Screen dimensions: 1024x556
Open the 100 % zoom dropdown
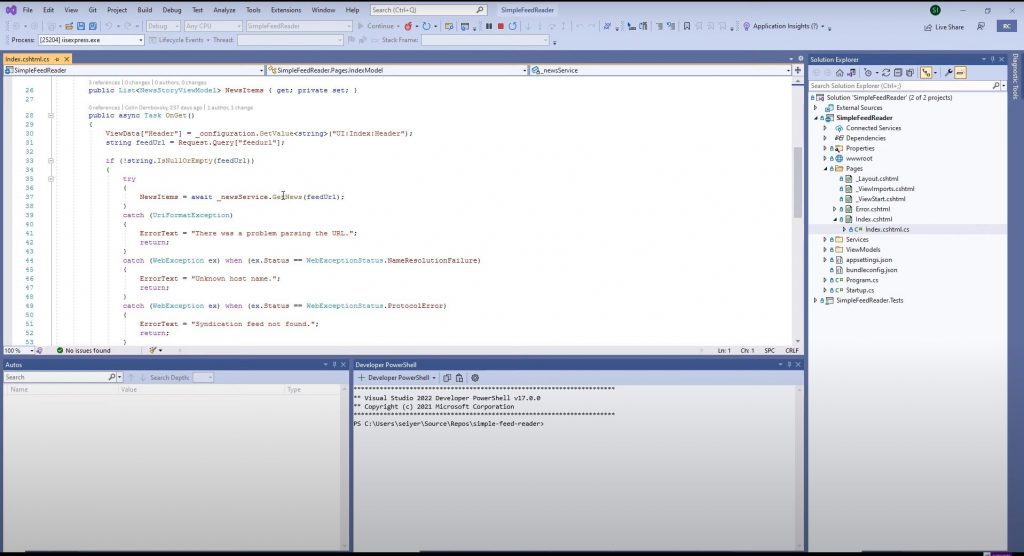(x=31, y=350)
